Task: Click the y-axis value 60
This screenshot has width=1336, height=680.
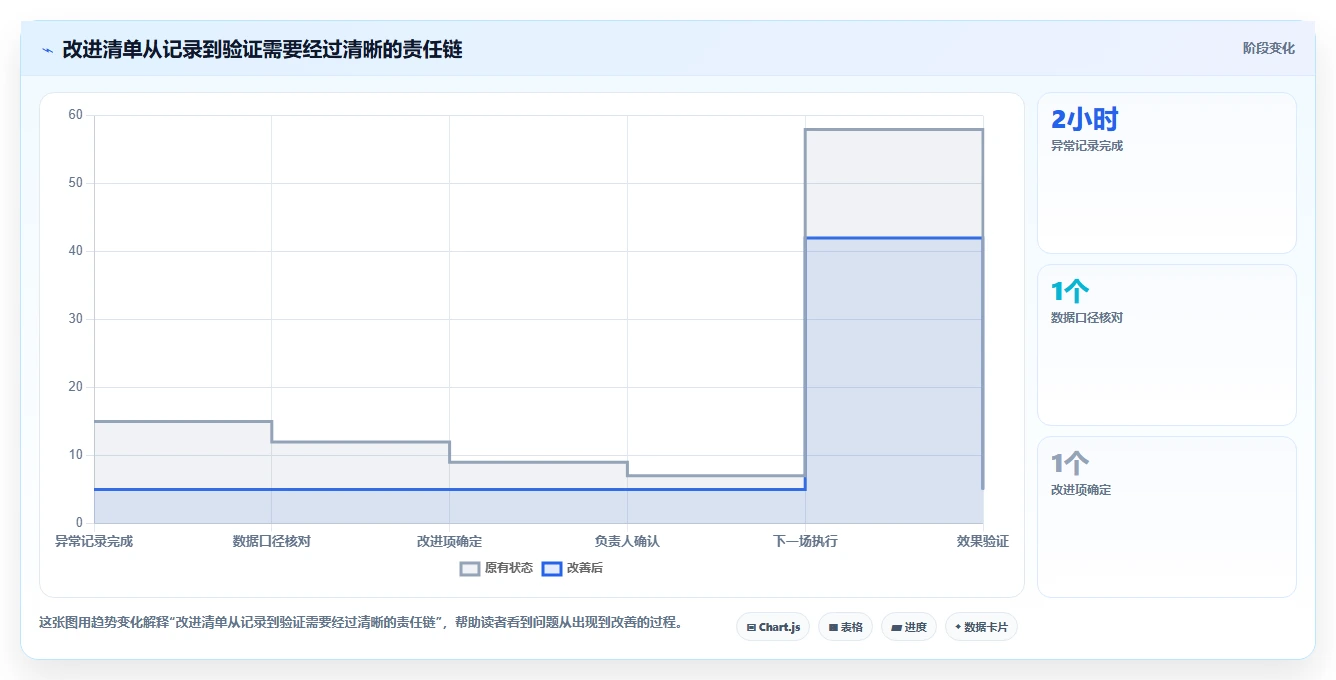Action: pos(75,115)
